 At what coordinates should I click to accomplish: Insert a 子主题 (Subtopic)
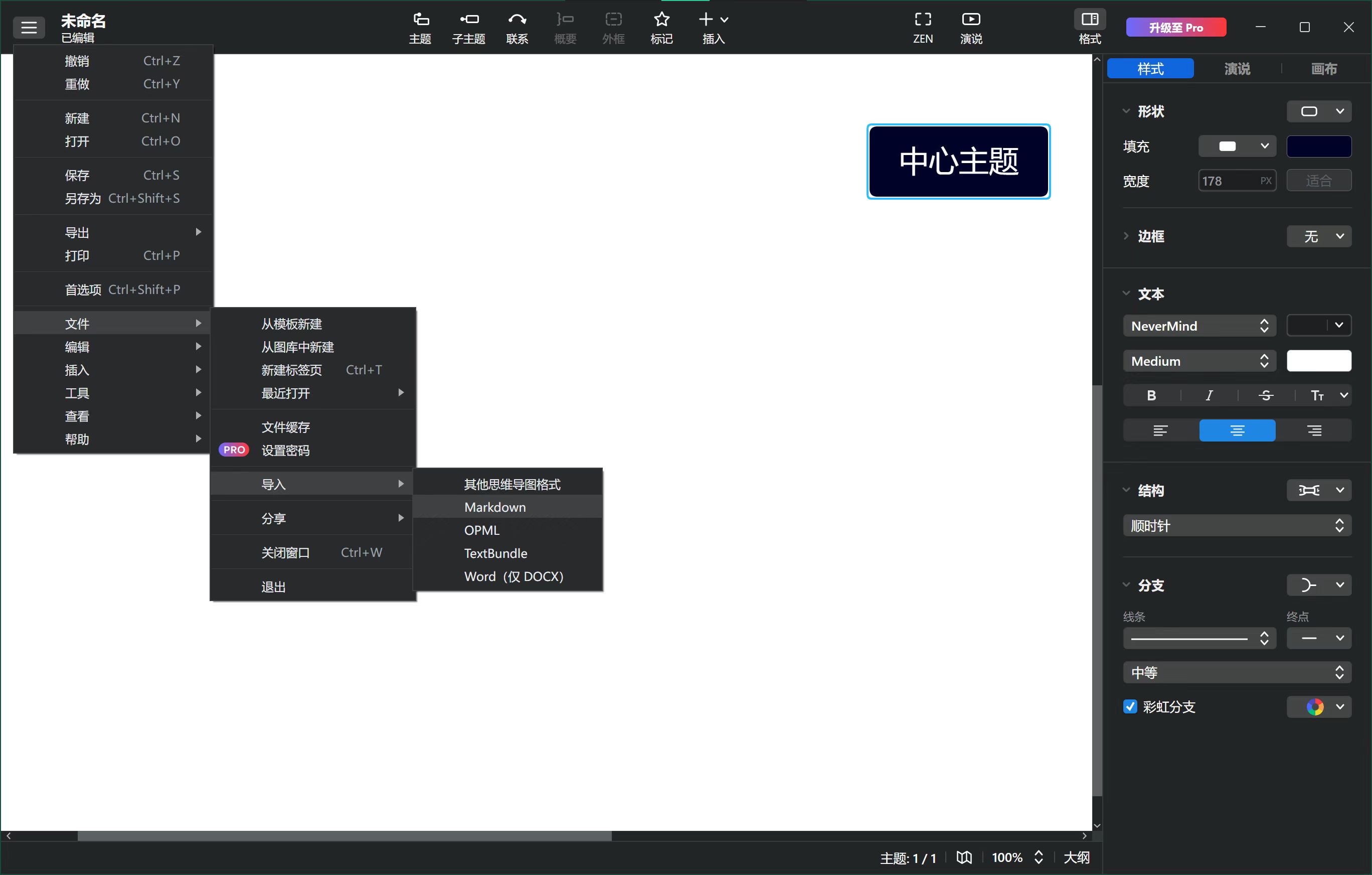(468, 27)
